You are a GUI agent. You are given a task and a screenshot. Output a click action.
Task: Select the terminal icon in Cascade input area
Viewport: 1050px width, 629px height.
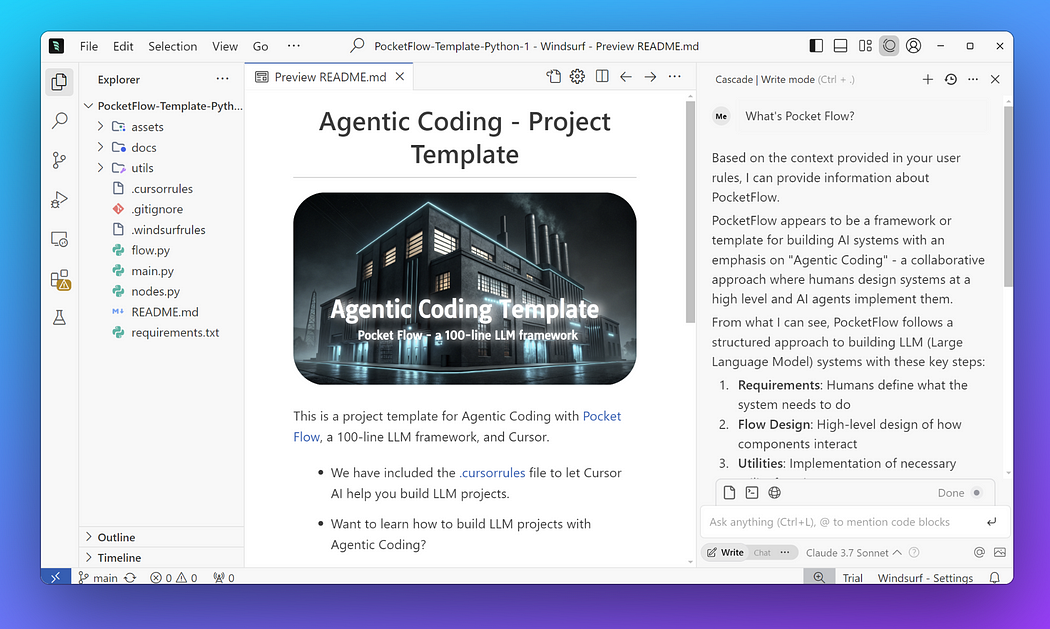tap(751, 492)
